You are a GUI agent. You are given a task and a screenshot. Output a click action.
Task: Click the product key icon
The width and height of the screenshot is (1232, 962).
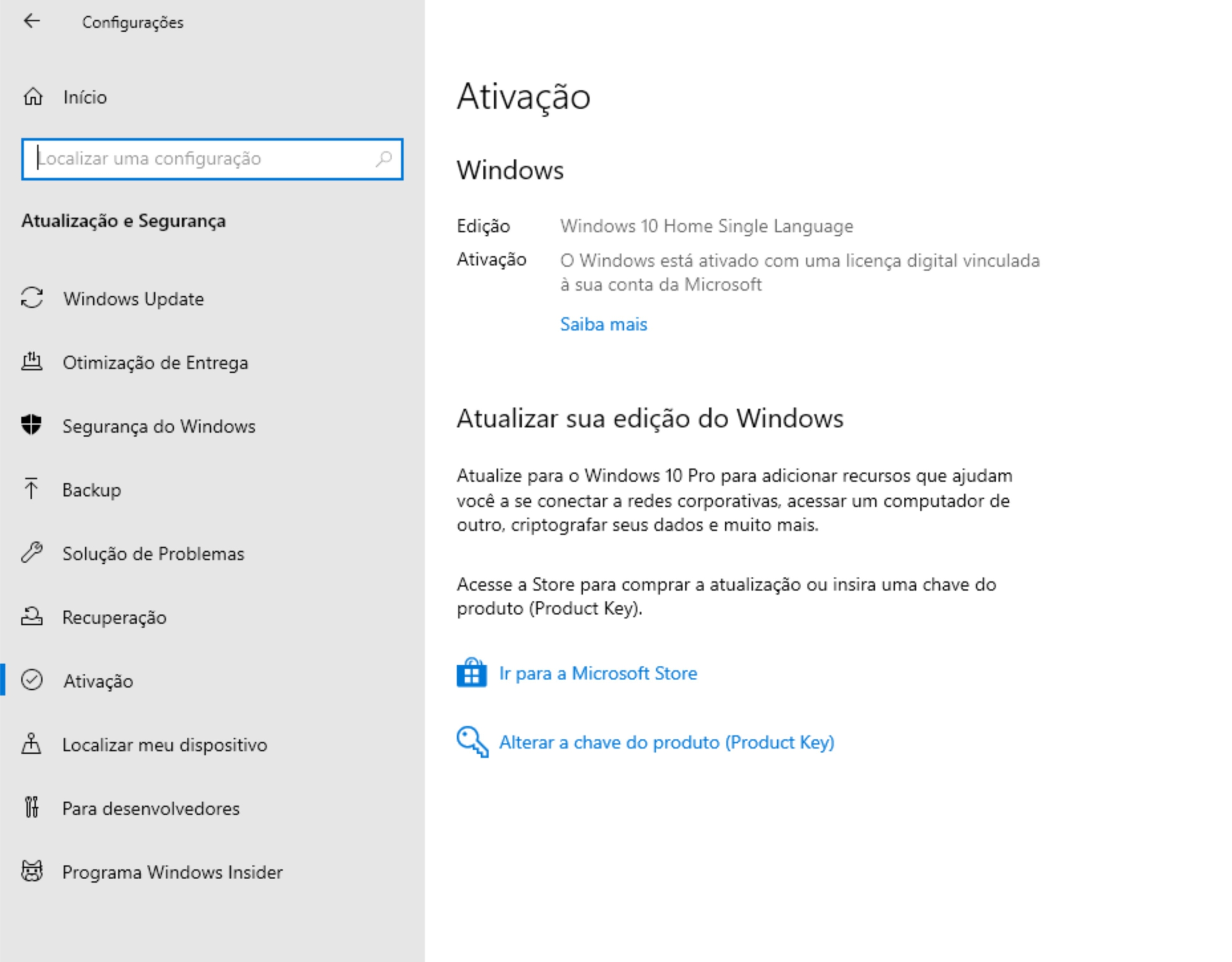coord(472,742)
